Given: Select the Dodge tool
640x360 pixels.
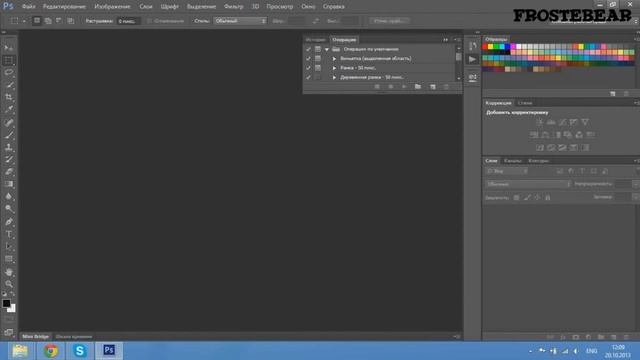Looking at the screenshot, I should pos(9,209).
